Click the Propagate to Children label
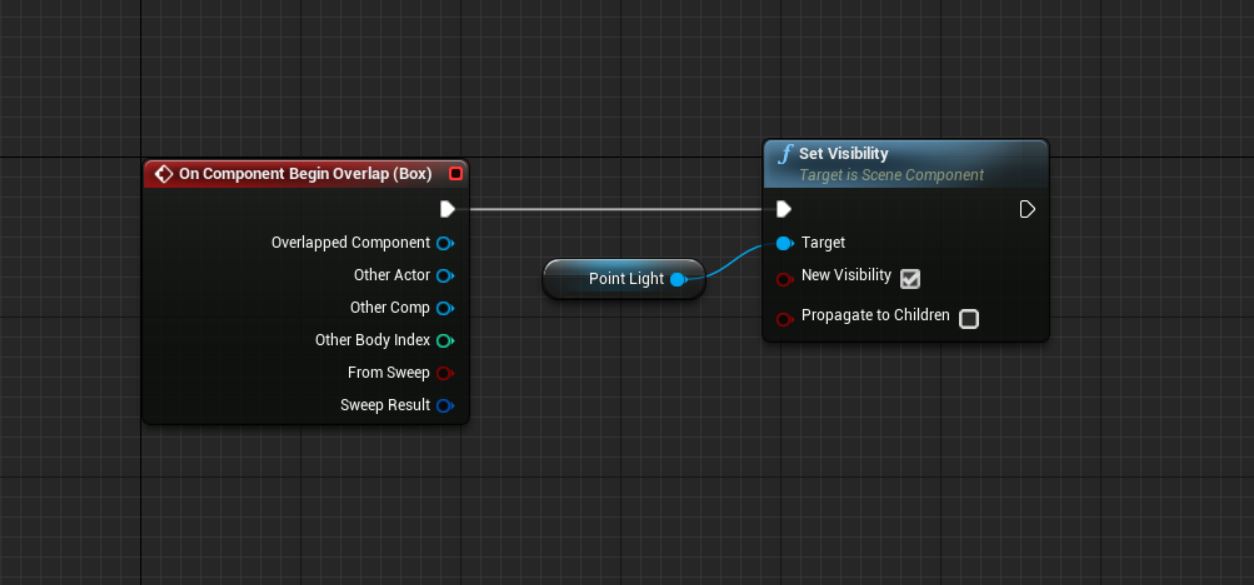Screen dimensions: 1254x585 875,315
